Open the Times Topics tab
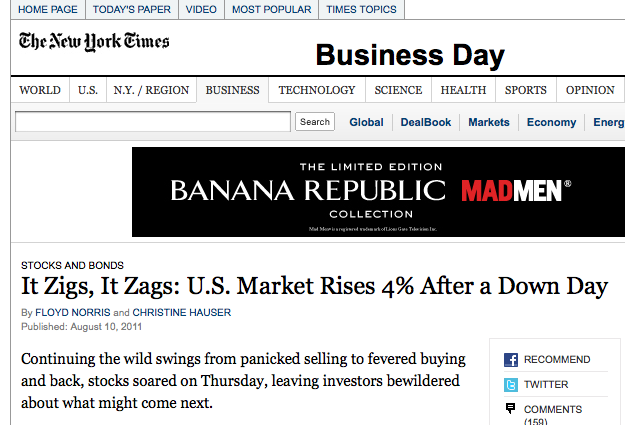625x425 pixels. point(361,9)
